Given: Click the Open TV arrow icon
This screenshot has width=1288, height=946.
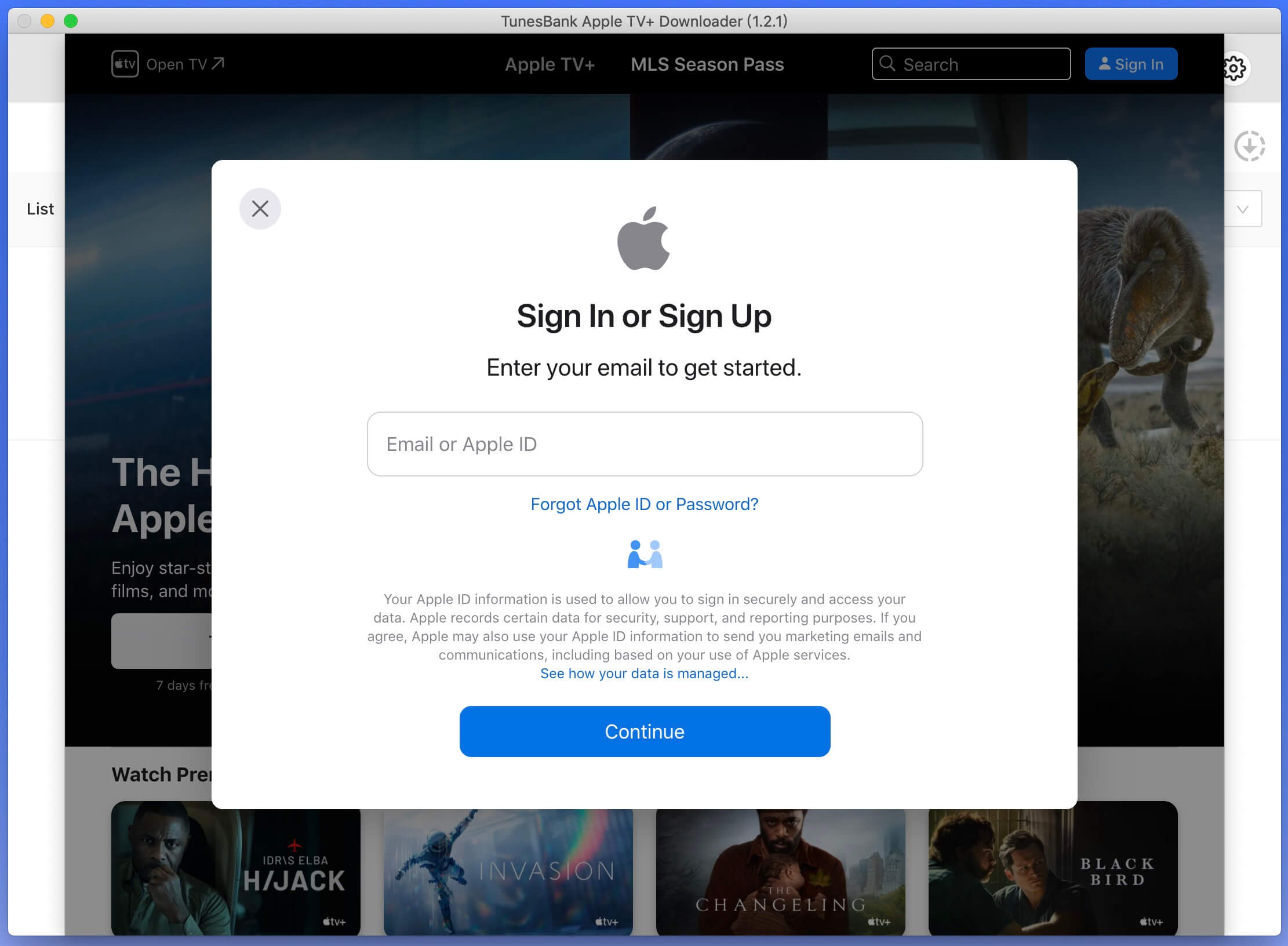Looking at the screenshot, I should [220, 62].
